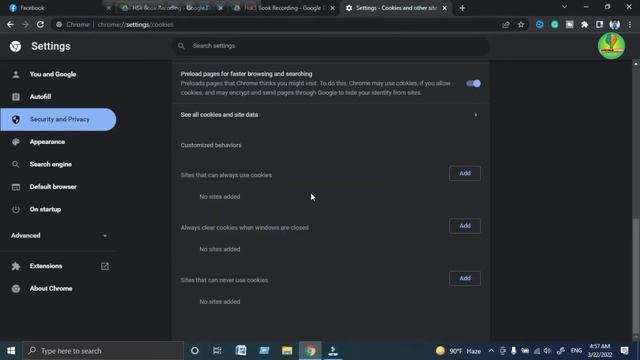Open the notification center icon

click(624, 351)
